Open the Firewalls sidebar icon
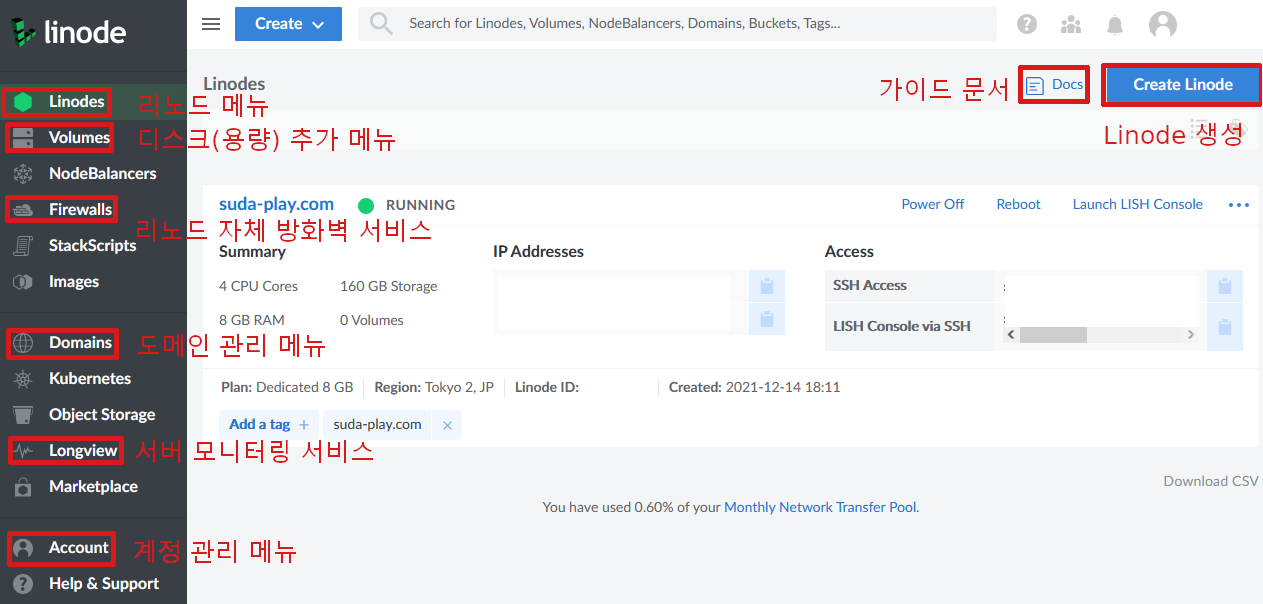Image resolution: width=1263 pixels, height=604 pixels. click(x=23, y=209)
